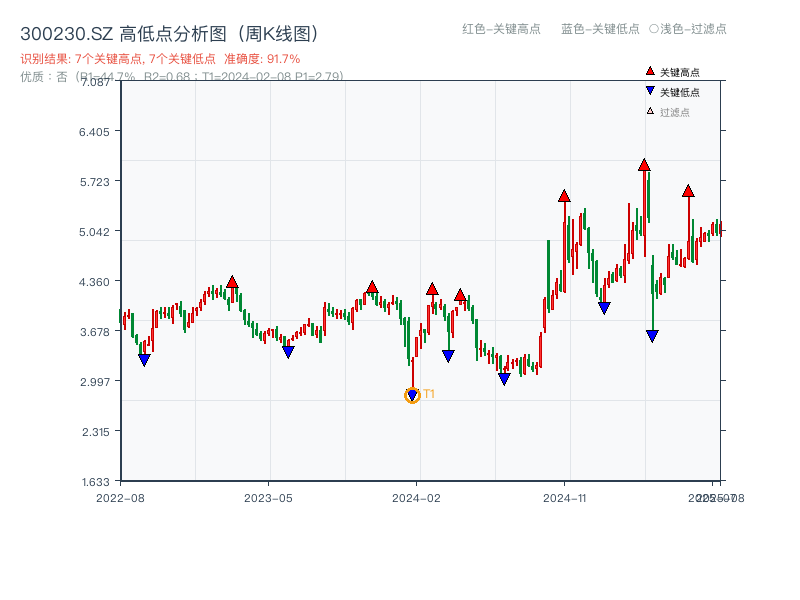The image size is (800, 600).
Task: Click the 2.997 y-axis label
Action: (94, 382)
